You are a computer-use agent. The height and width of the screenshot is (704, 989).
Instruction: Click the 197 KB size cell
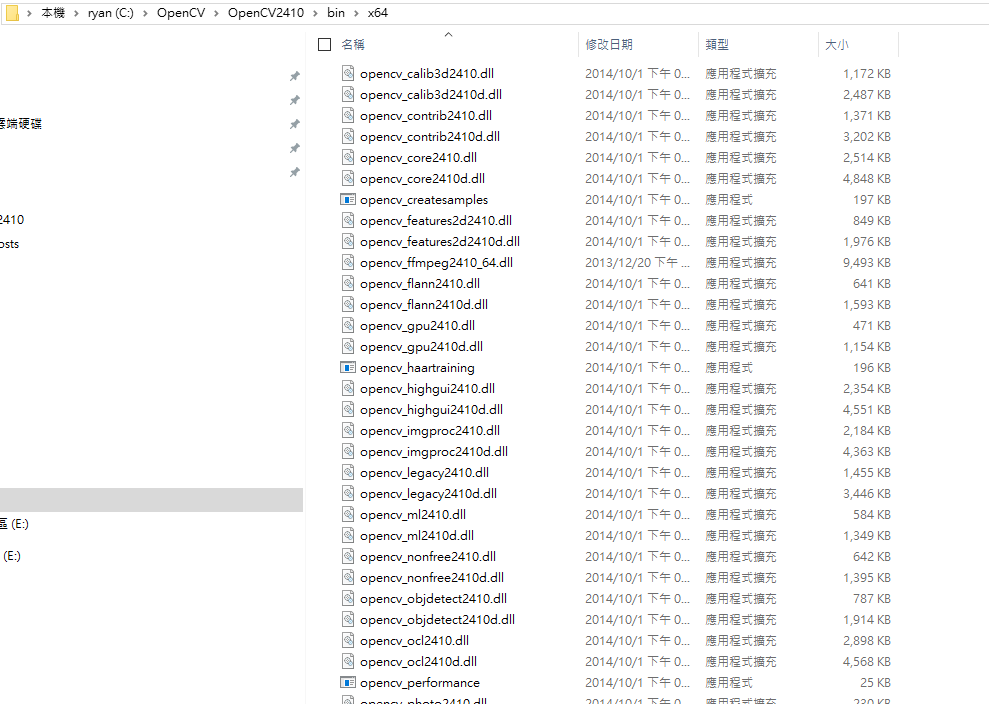pyautogui.click(x=872, y=199)
